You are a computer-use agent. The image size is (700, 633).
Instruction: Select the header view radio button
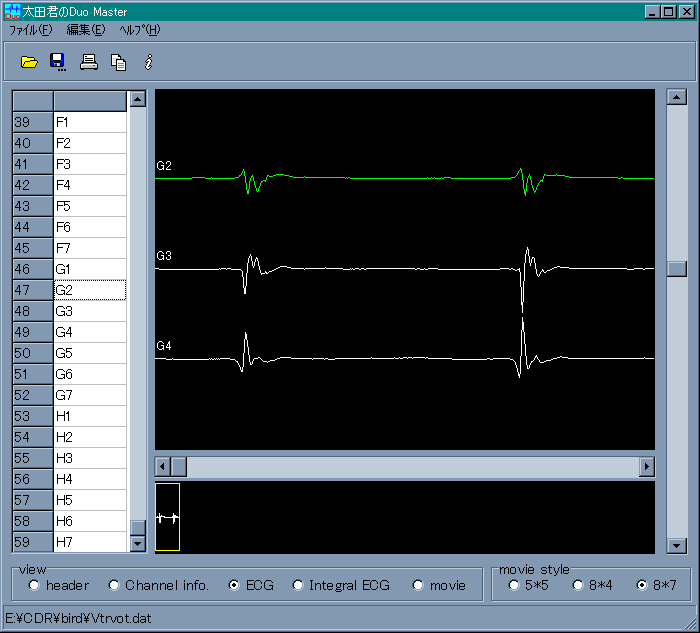click(34, 585)
